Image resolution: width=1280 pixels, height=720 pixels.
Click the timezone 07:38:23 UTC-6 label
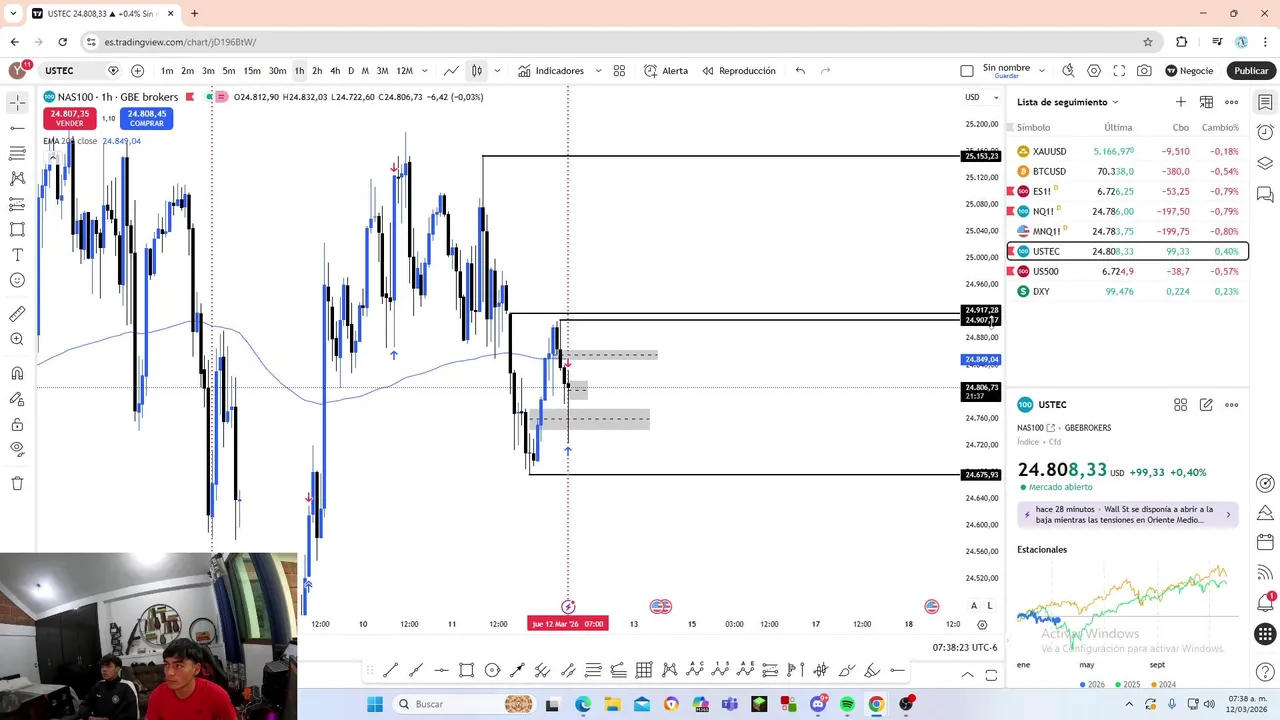click(x=964, y=648)
